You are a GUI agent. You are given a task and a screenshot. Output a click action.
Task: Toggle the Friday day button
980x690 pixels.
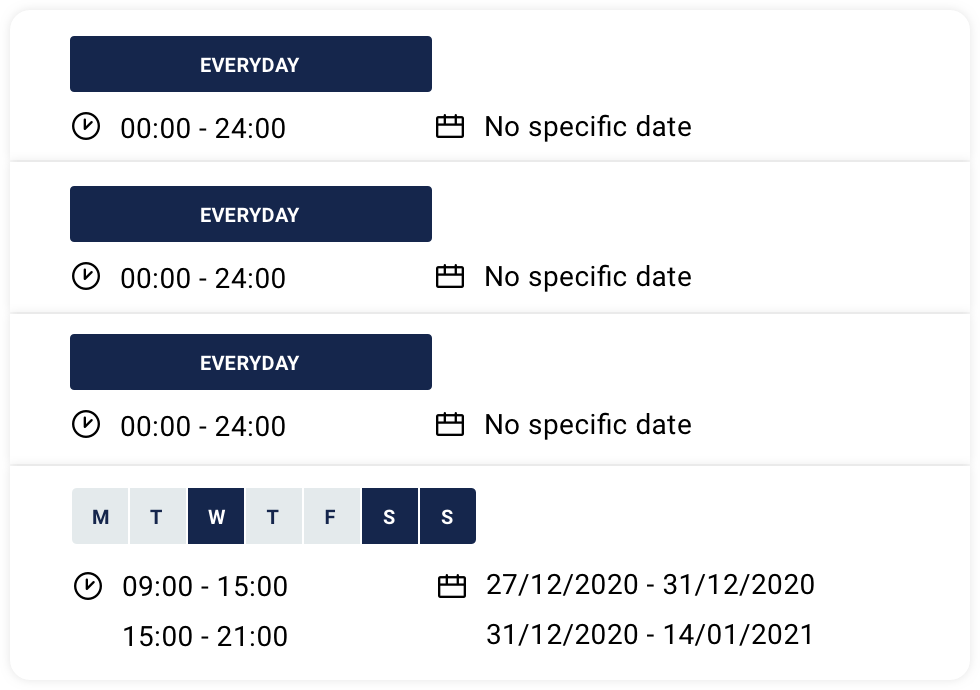[x=331, y=517]
